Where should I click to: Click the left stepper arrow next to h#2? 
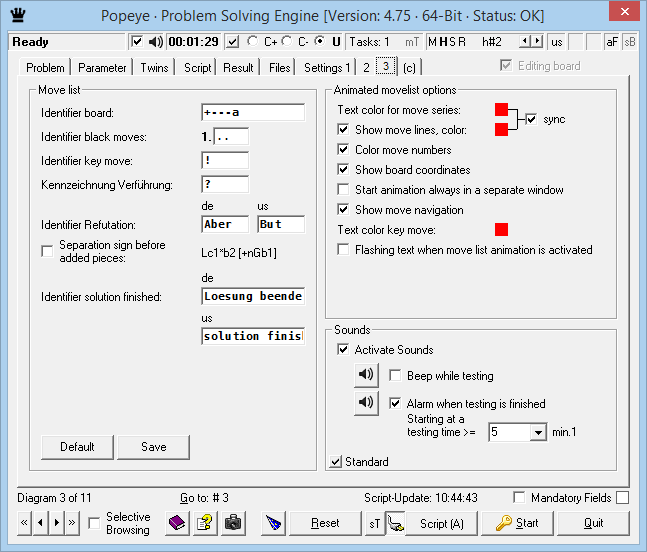coord(524,41)
